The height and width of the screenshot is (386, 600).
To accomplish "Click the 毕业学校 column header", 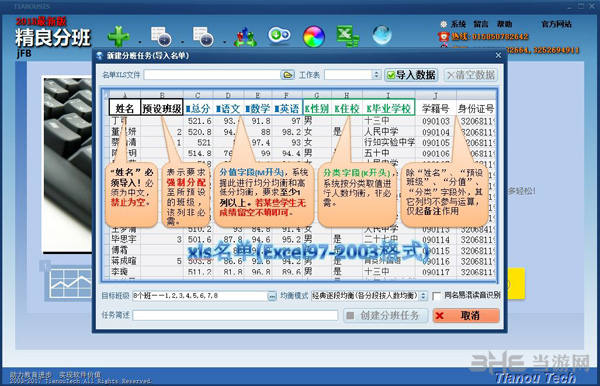I will (388, 108).
